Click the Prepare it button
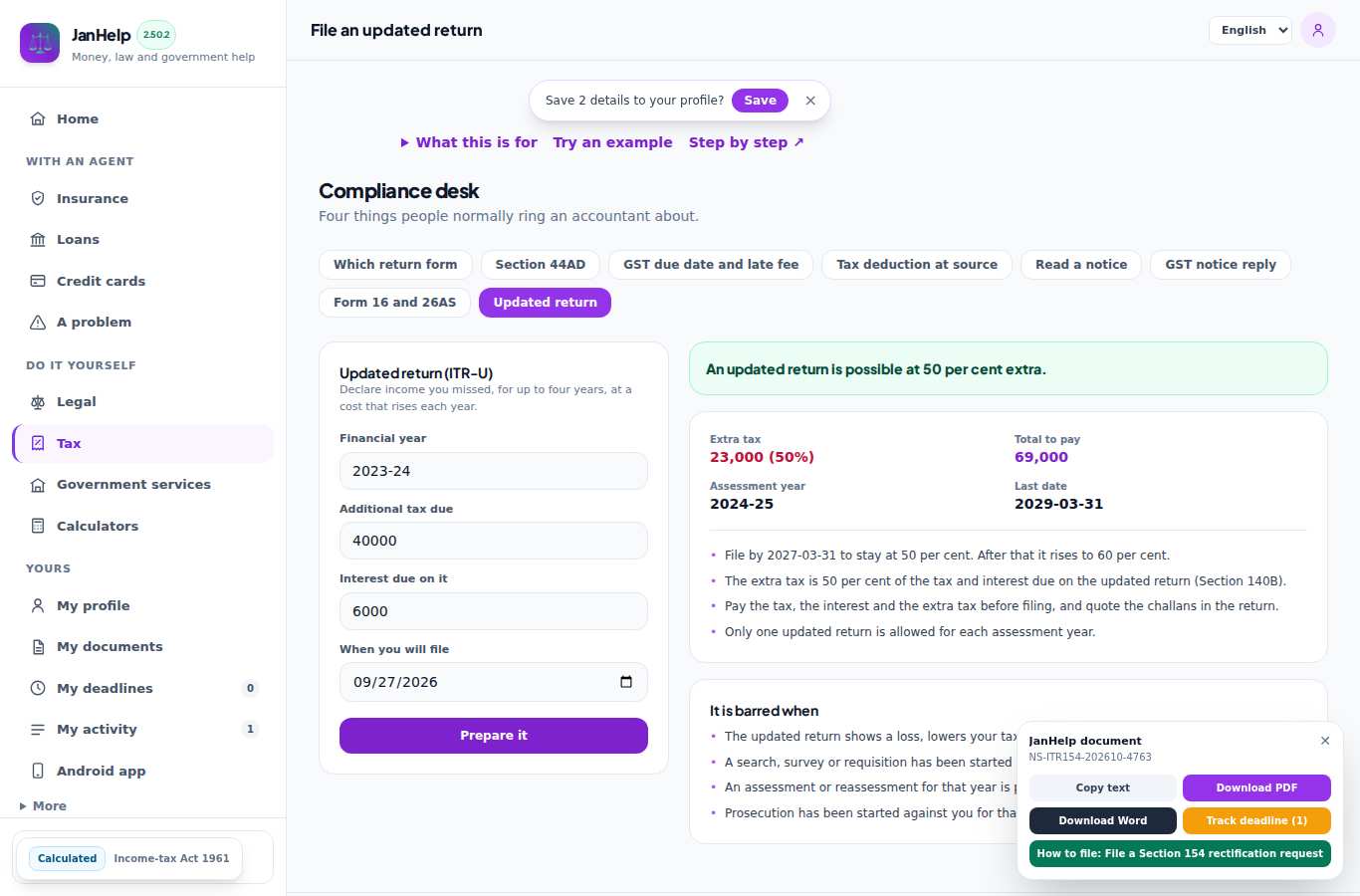Image resolution: width=1360 pixels, height=896 pixels. [494, 736]
